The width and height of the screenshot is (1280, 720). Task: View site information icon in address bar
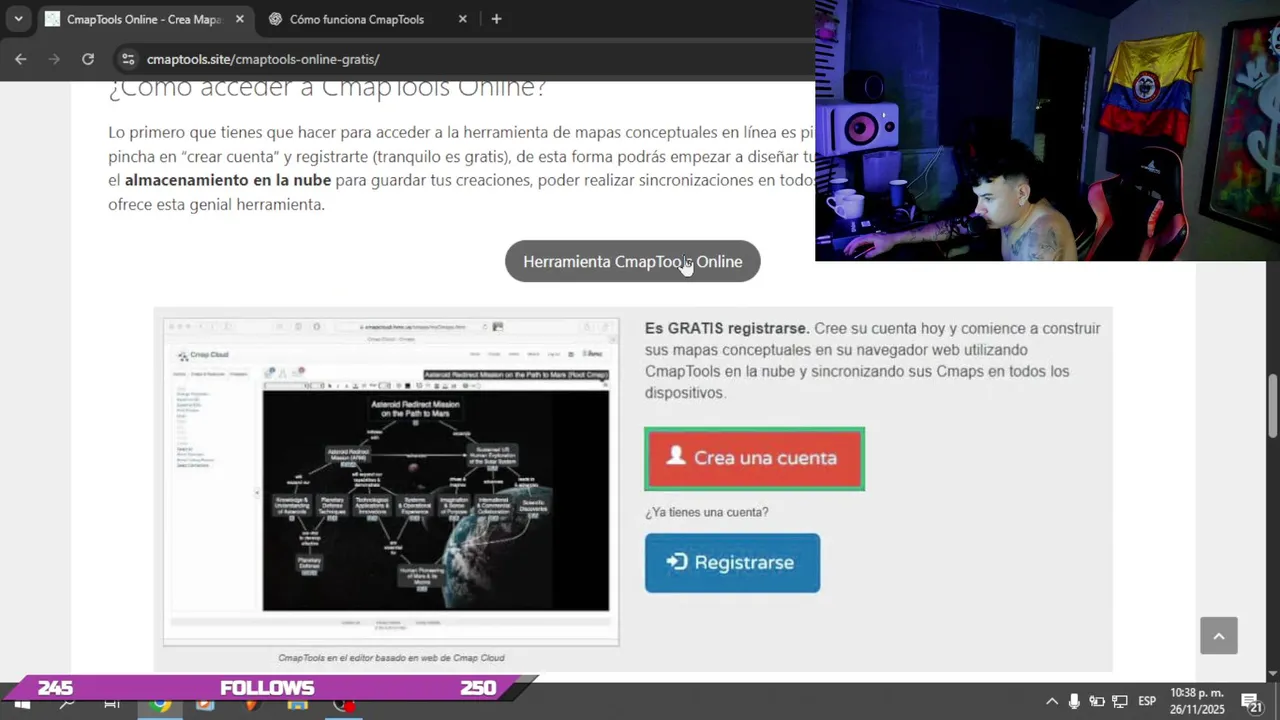tap(126, 59)
